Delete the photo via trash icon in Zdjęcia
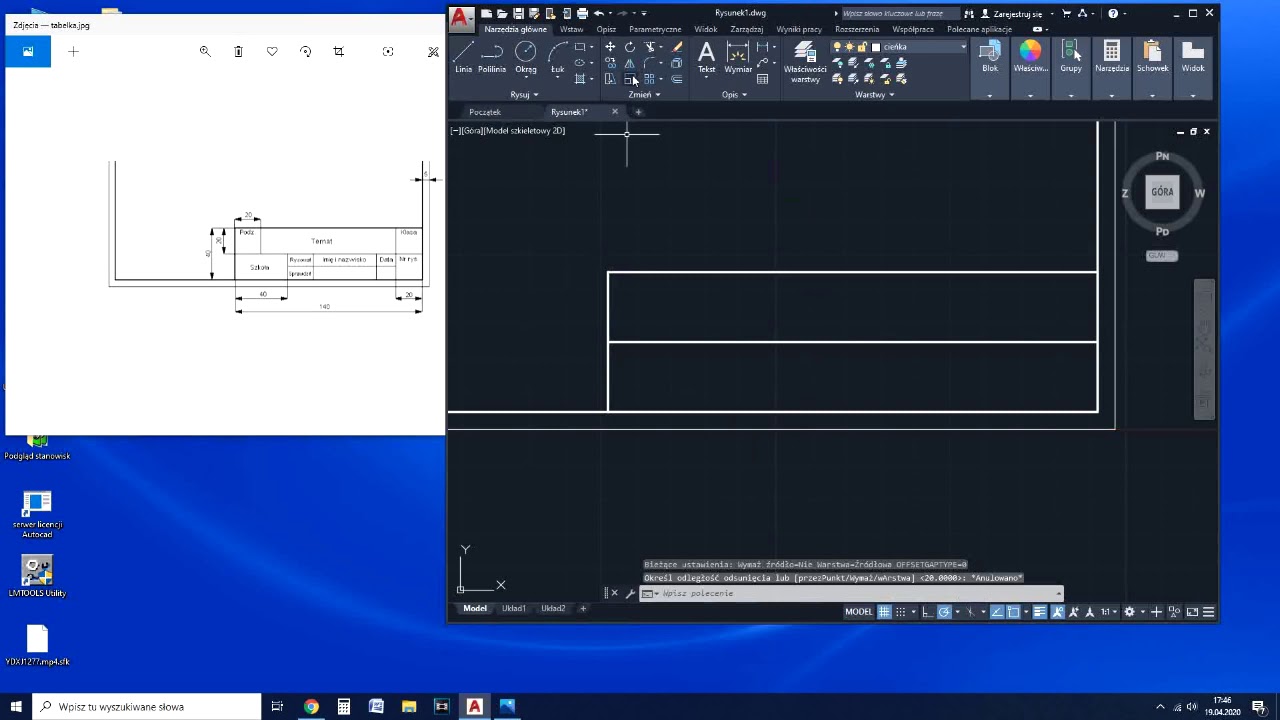The height and width of the screenshot is (720, 1280). point(238,52)
